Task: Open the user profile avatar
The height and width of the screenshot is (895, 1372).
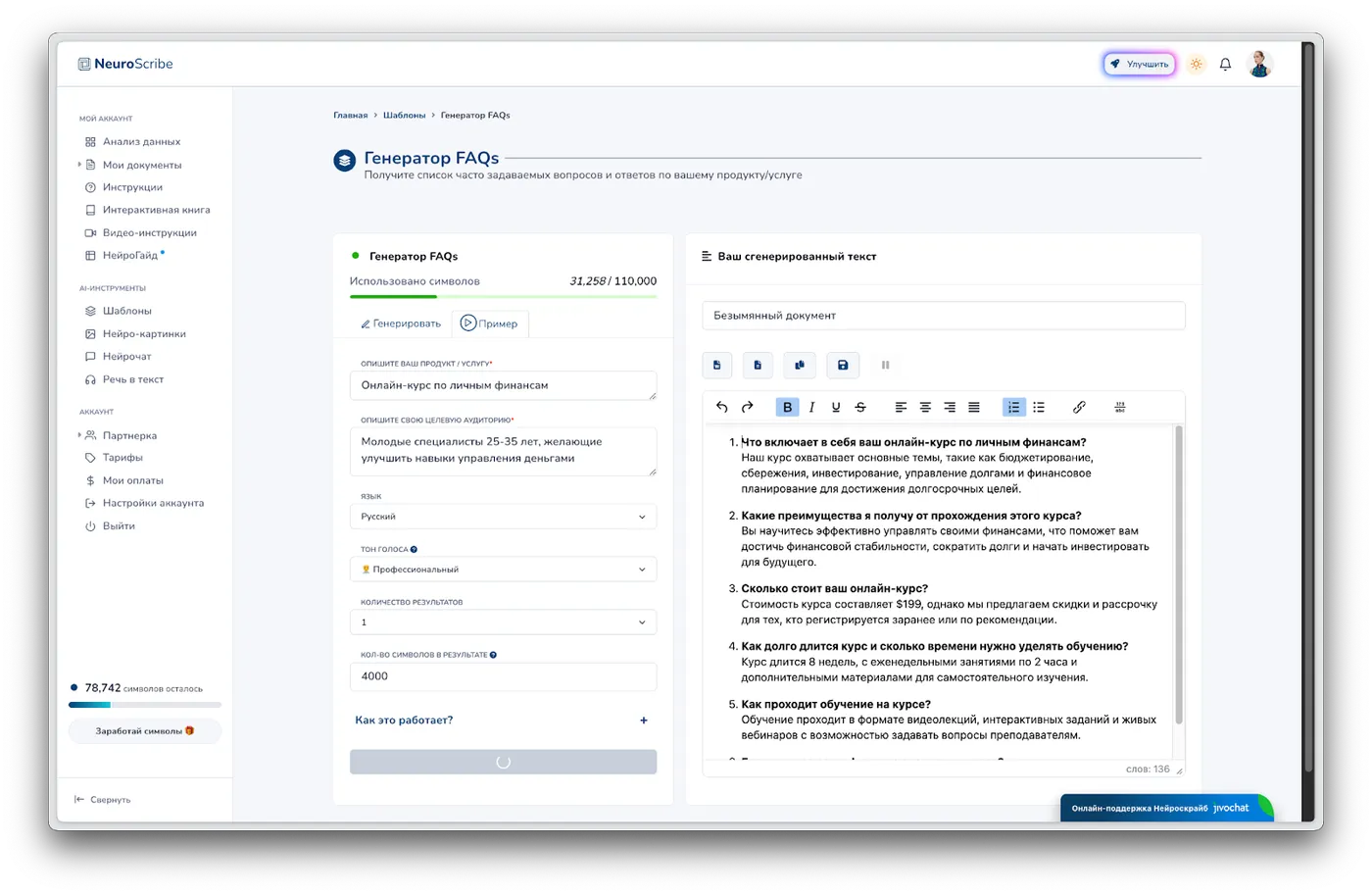Action: (x=1260, y=64)
